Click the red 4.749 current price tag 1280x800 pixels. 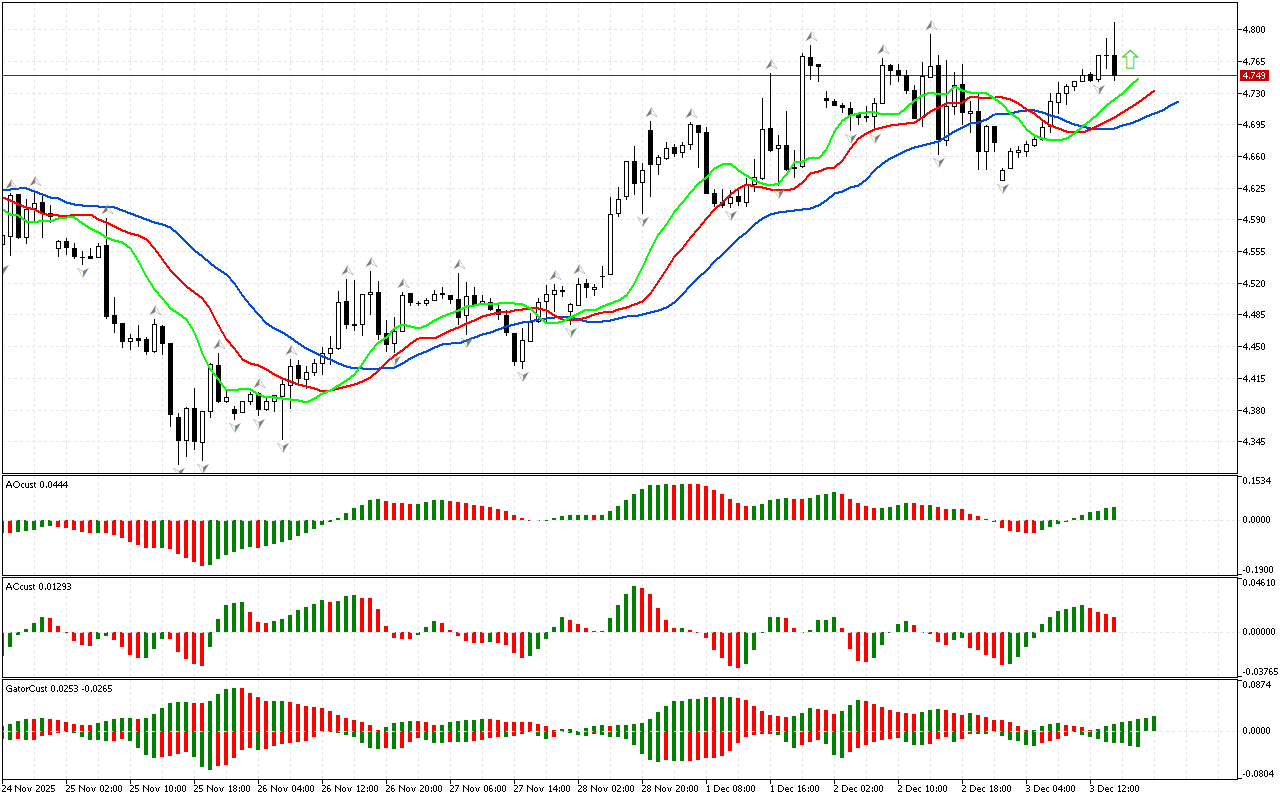1253,76
